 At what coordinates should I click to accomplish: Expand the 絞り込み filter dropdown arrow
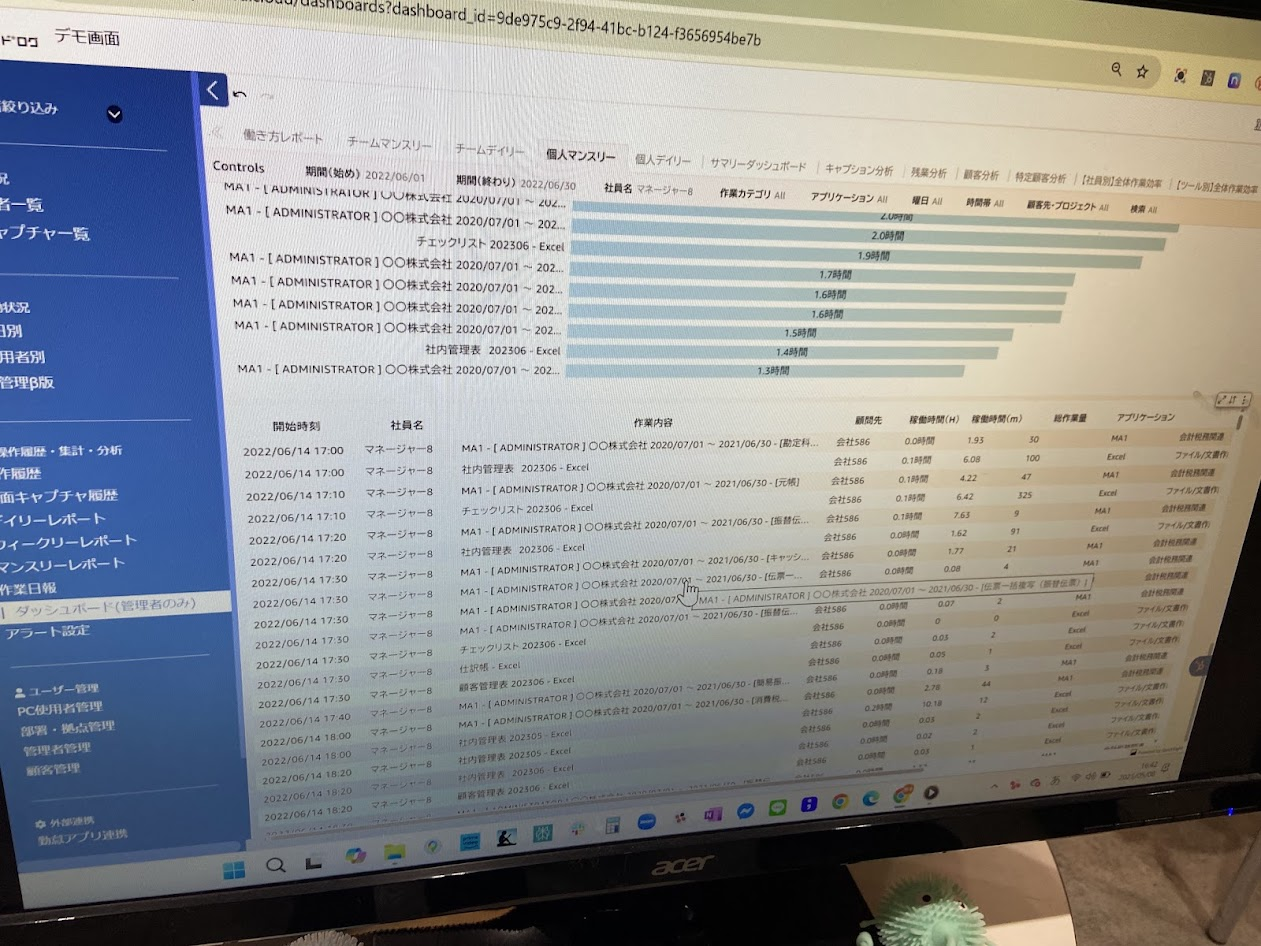click(x=114, y=114)
